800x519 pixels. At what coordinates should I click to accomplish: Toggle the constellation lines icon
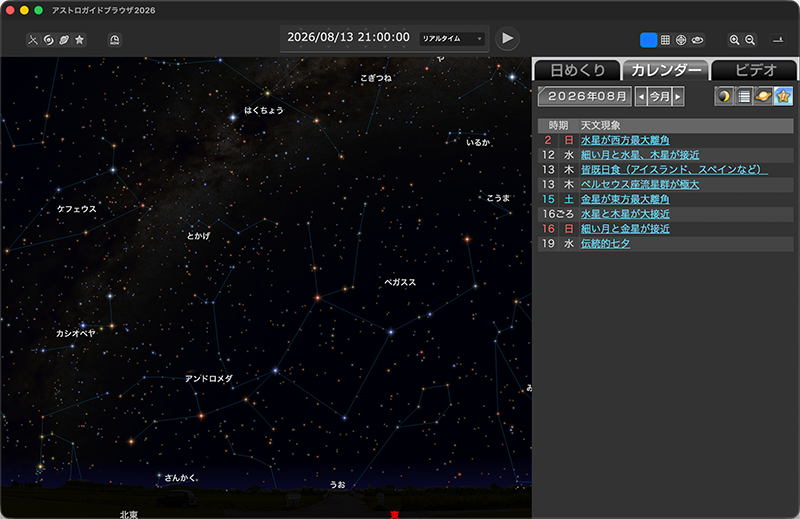click(x=32, y=40)
